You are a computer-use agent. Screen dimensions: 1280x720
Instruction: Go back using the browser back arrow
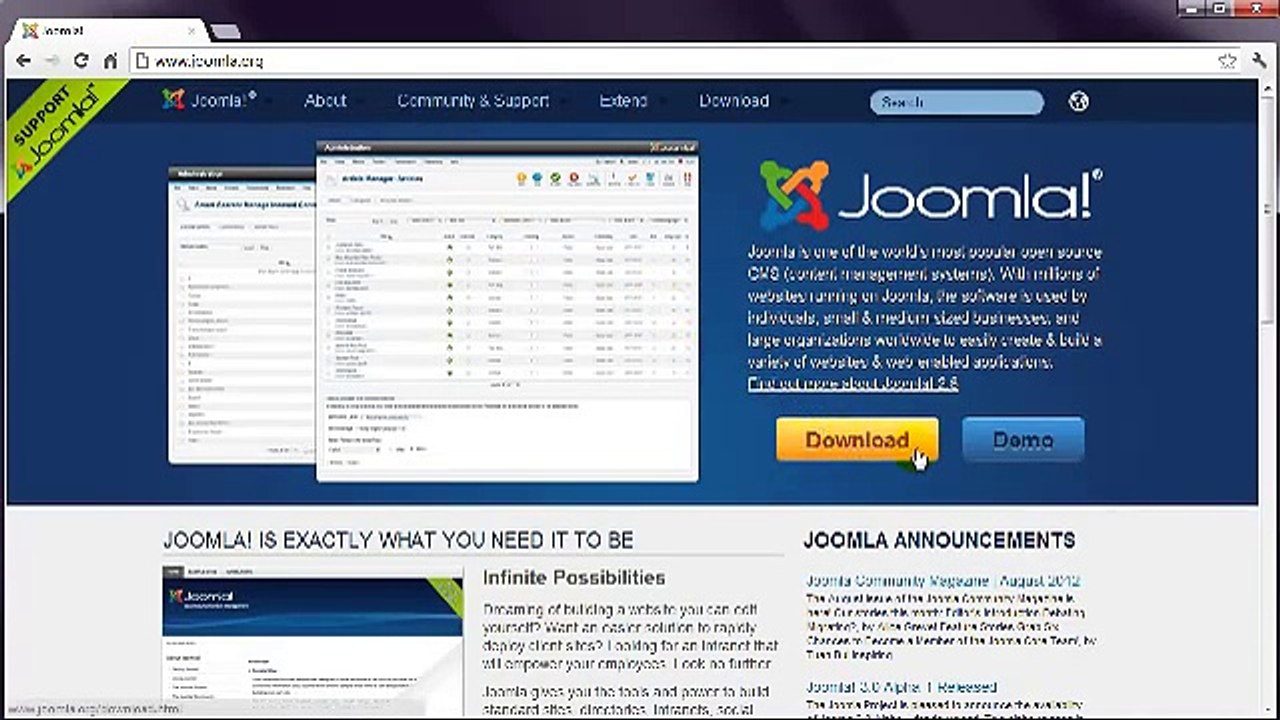point(23,61)
